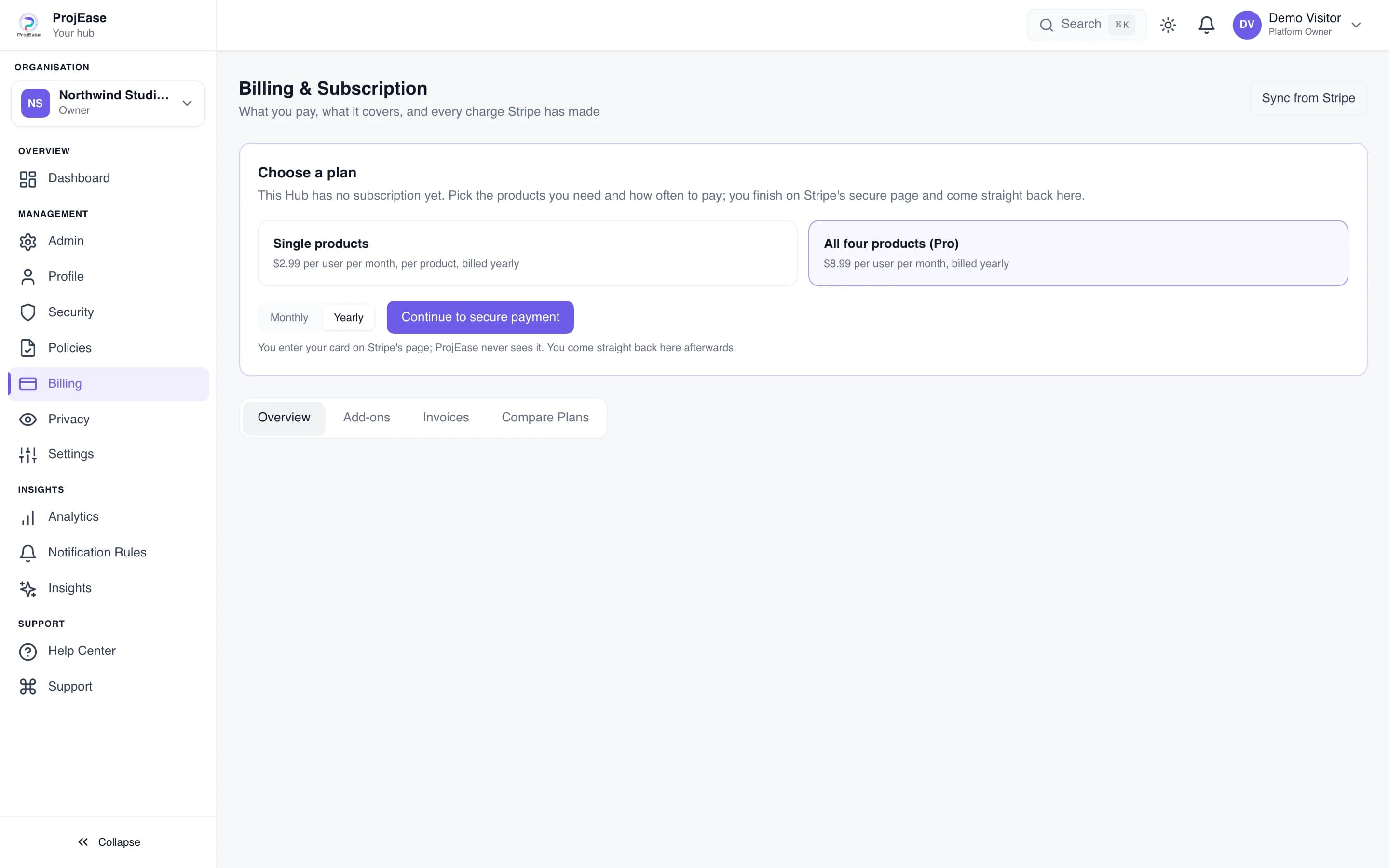Click the Sync from Stripe button
This screenshot has width=1389, height=868.
[1308, 98]
